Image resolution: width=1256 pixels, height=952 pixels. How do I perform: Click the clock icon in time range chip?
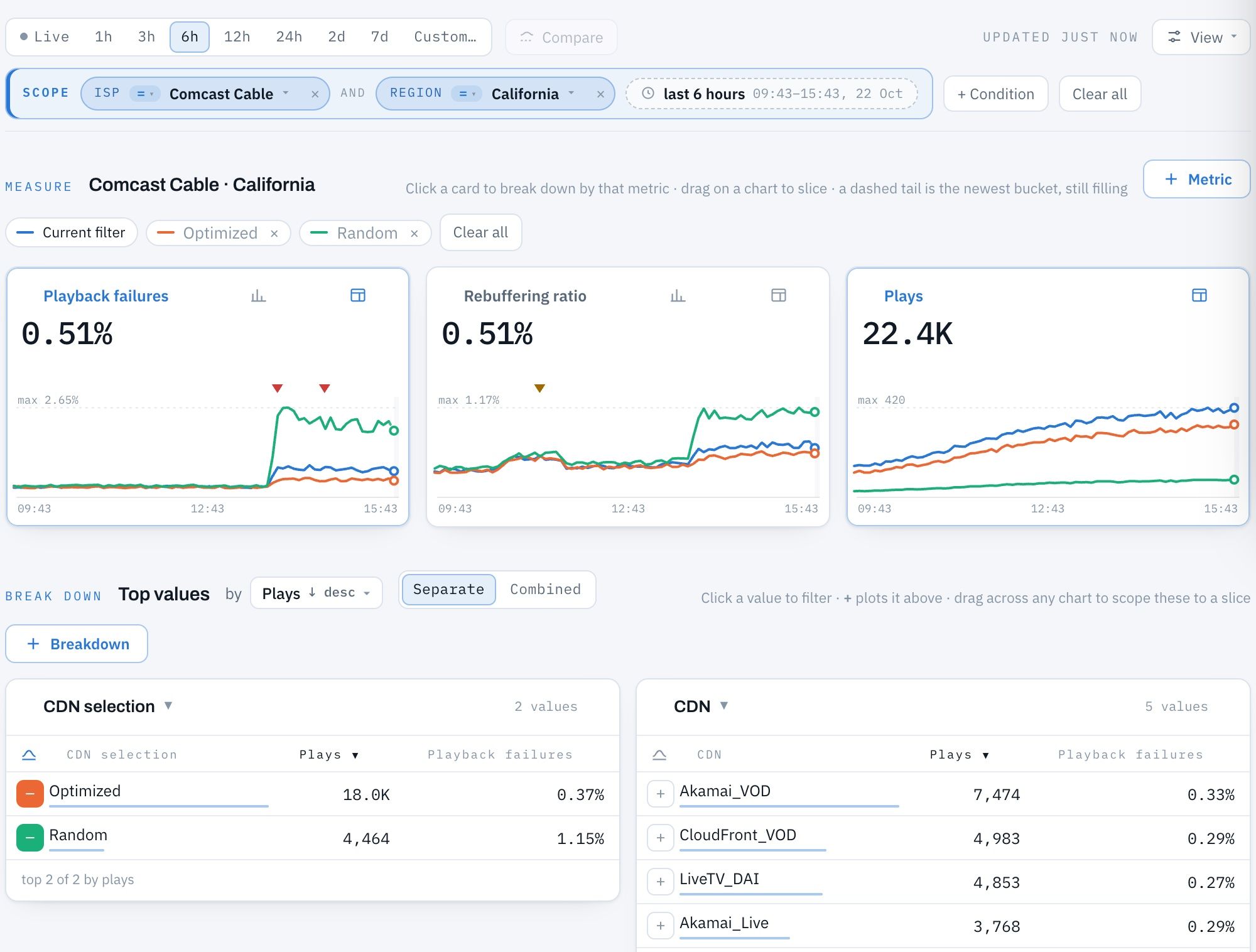click(648, 94)
